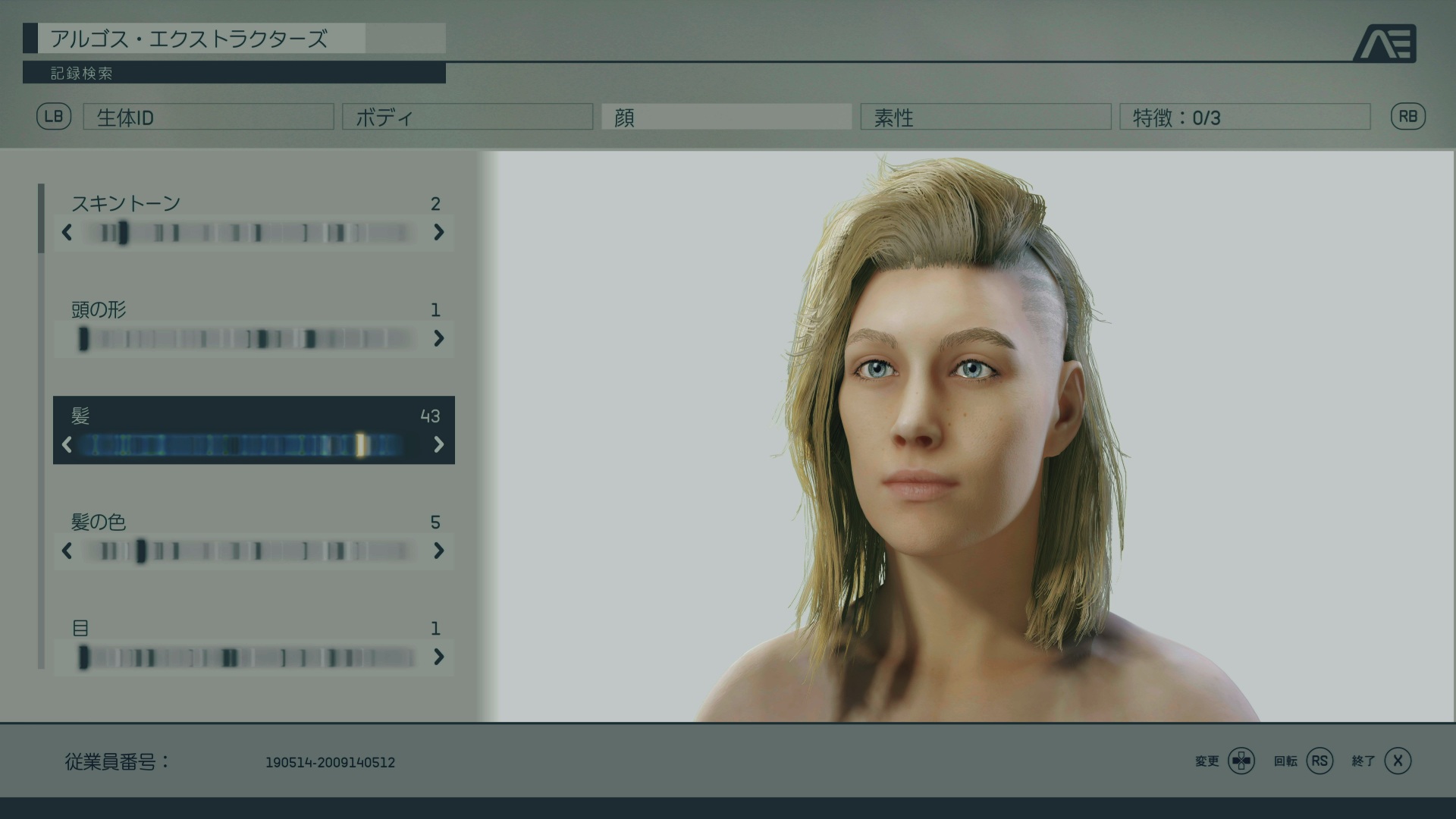This screenshot has height=819, width=1456.
Task: Click left arrow on スキントーン slider
Action: click(x=67, y=232)
